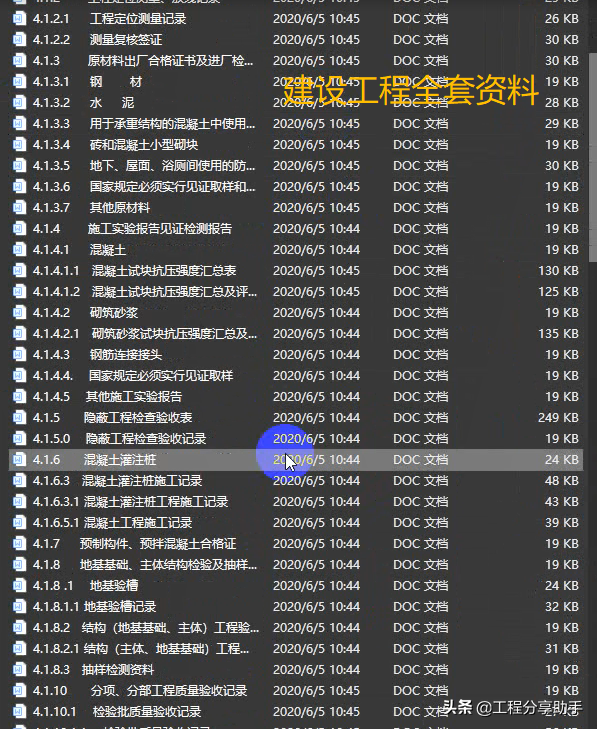Select file name '其他施工实验报告'
This screenshot has width=597, height=729.
click(133, 397)
